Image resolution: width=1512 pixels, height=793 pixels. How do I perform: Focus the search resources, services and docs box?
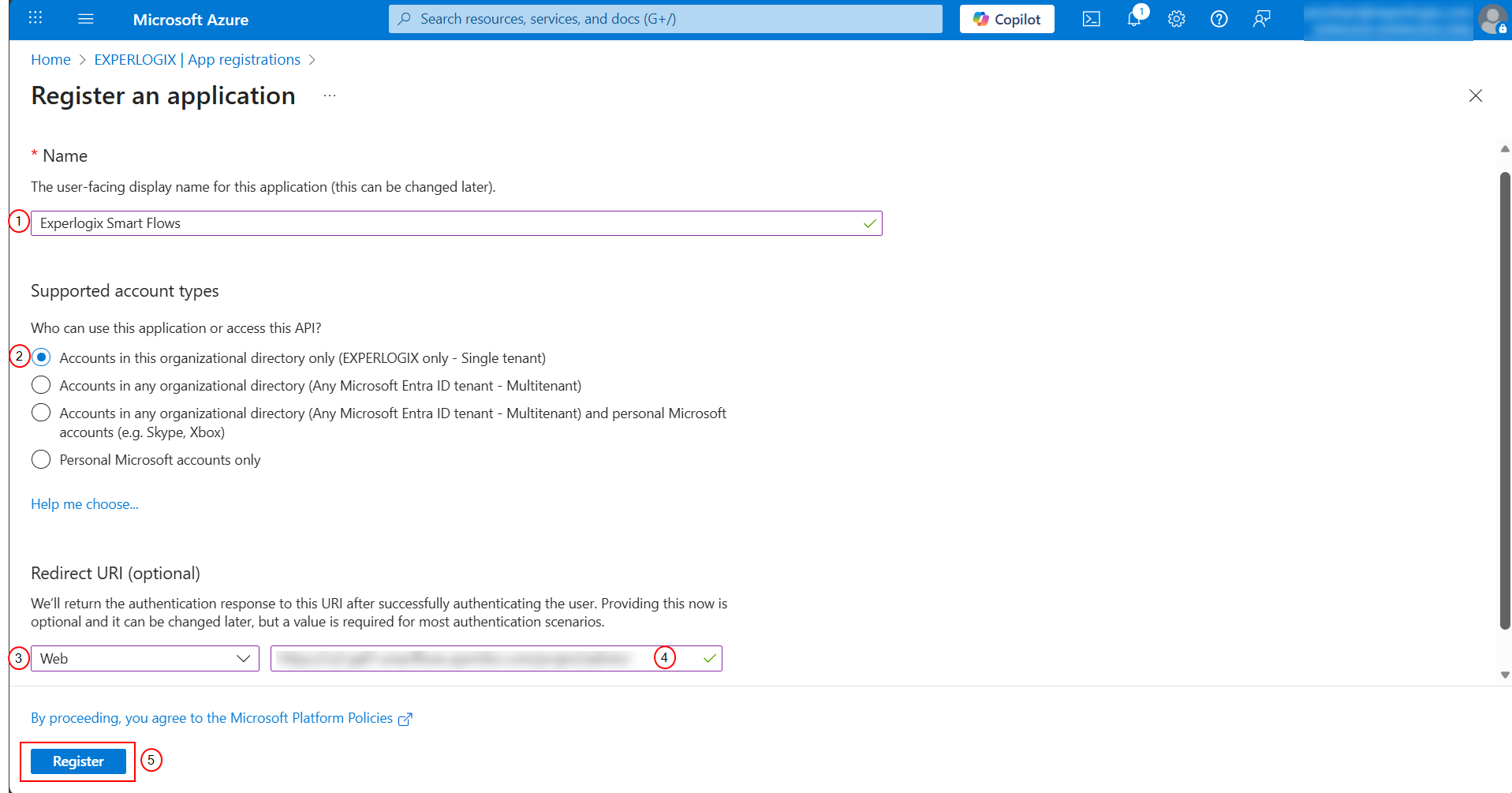tap(665, 19)
